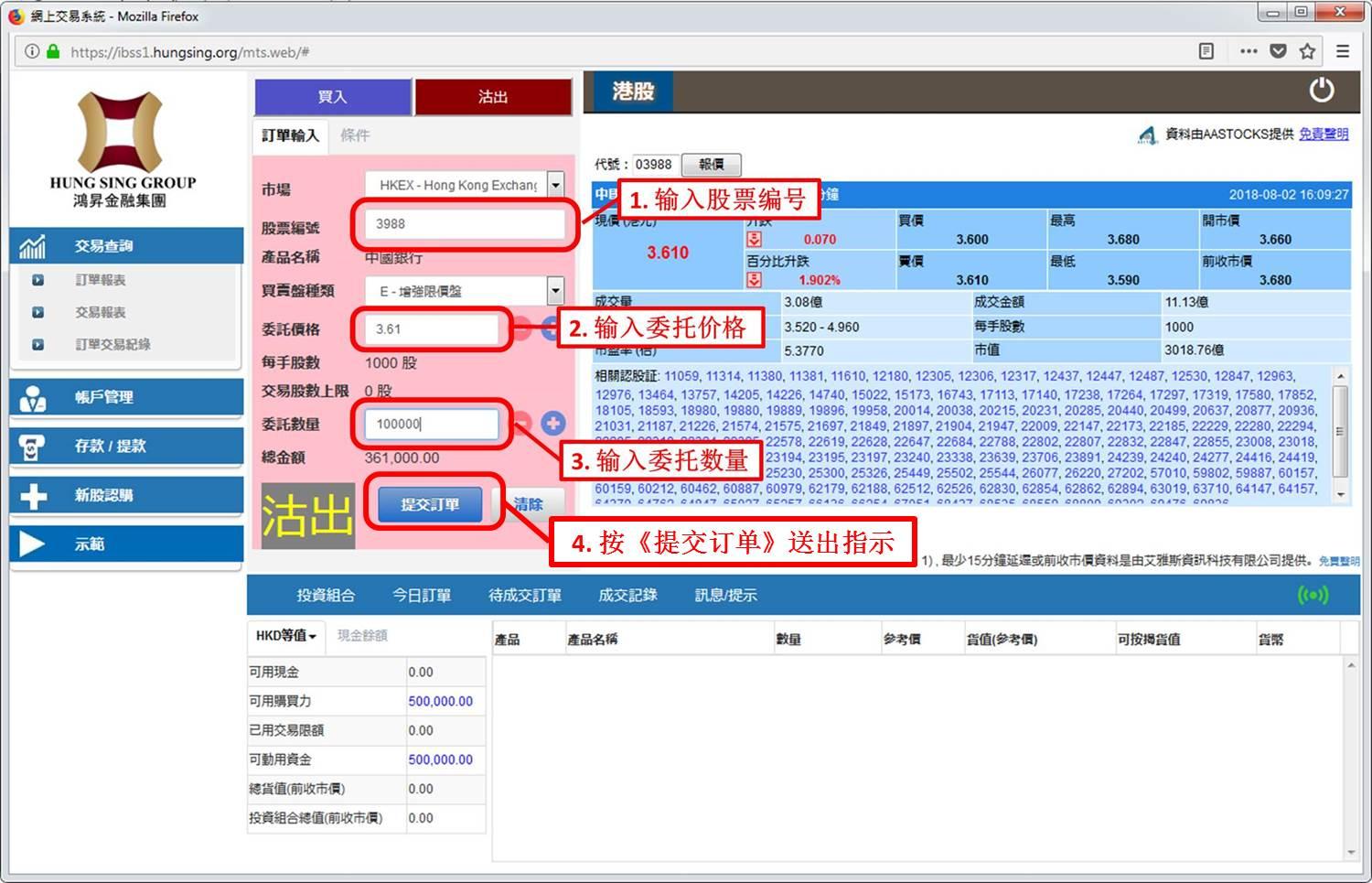Expand the 市場 market dropdown
Viewport: 1372px width, 883px height.
pos(555,185)
